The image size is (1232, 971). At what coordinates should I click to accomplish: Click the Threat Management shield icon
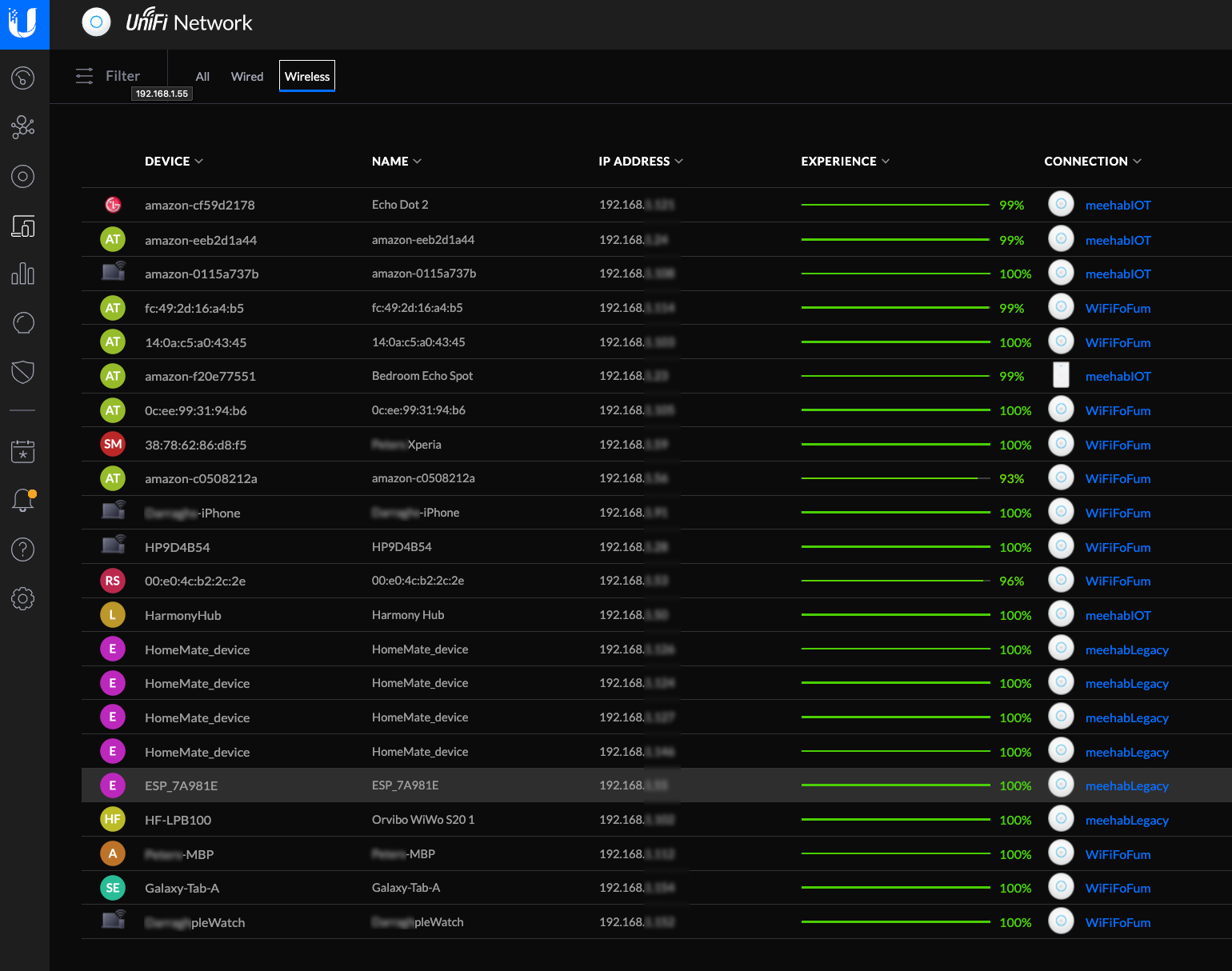(x=23, y=372)
